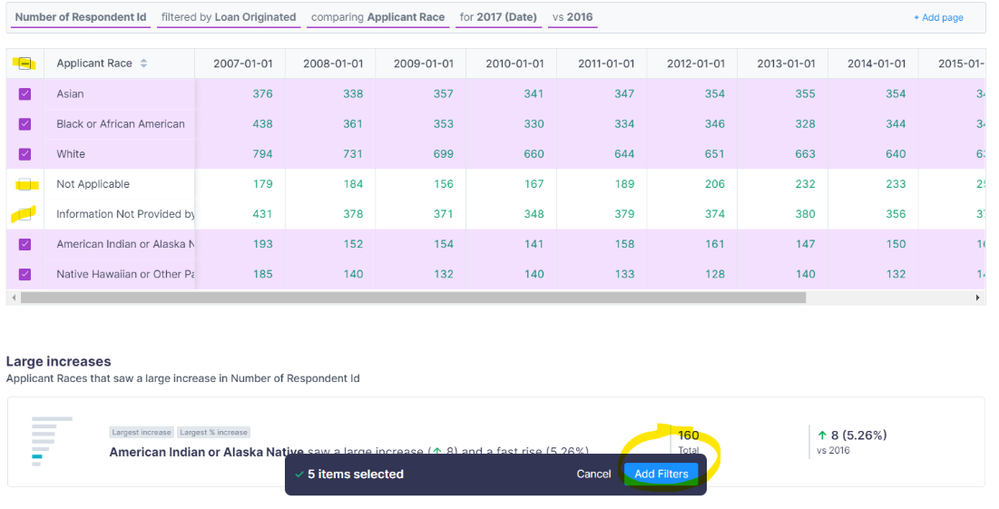Click value 699 in the 2009 column
This screenshot has height=509, width=999.
tap(443, 154)
